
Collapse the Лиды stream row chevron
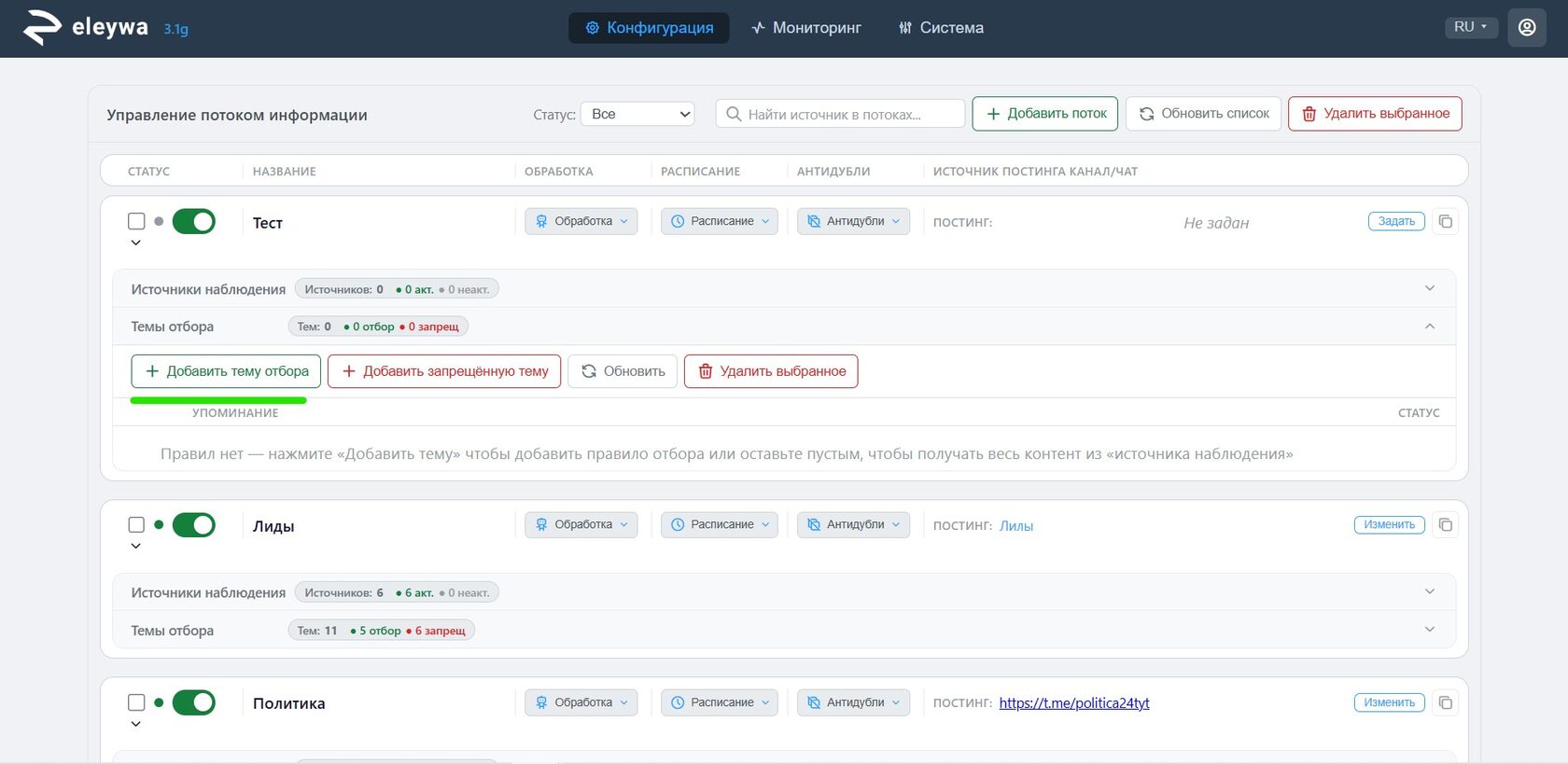click(x=136, y=546)
